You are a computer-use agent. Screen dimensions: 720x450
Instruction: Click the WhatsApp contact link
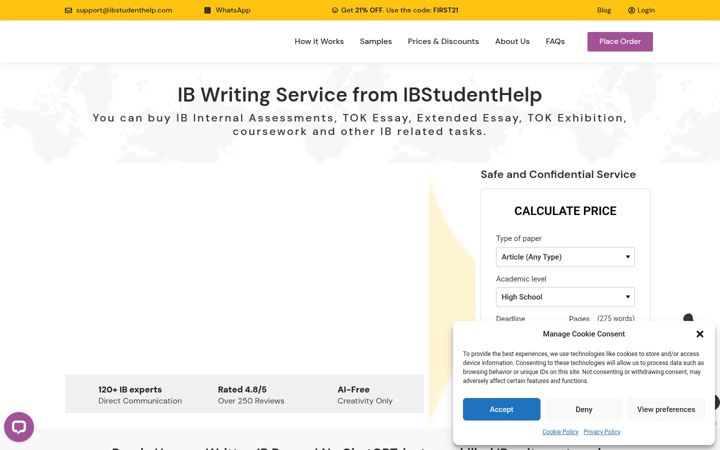233,10
